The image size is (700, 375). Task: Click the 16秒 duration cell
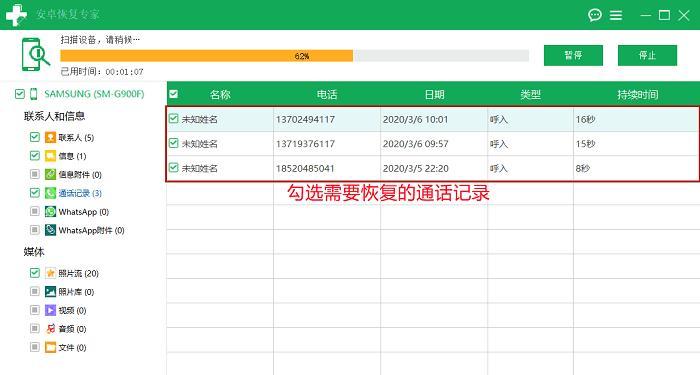point(585,120)
